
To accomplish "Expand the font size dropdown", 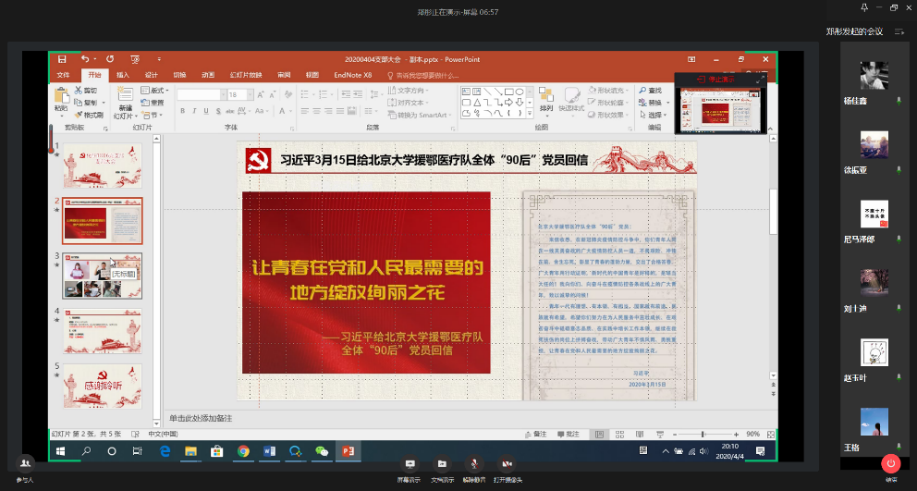I will click(x=247, y=95).
